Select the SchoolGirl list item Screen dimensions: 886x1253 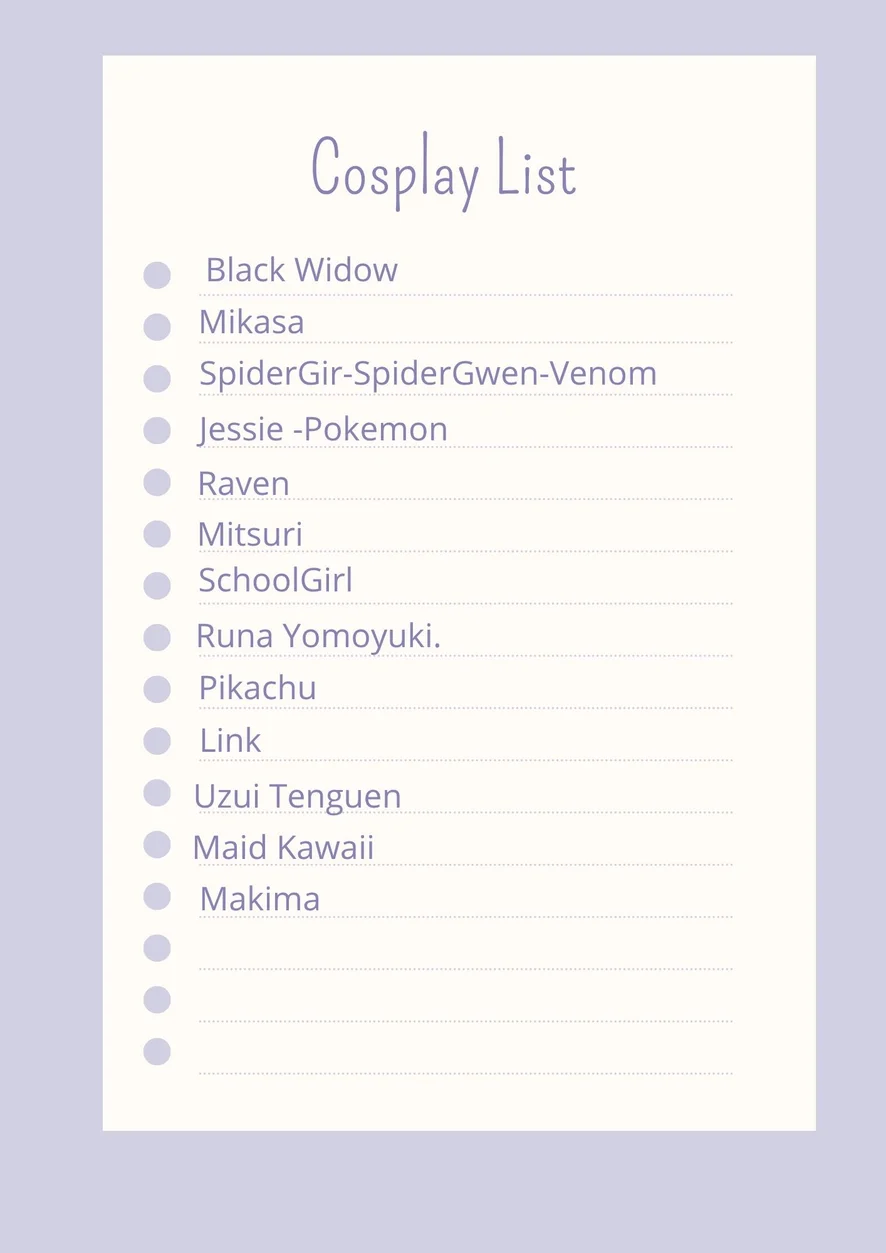275,580
